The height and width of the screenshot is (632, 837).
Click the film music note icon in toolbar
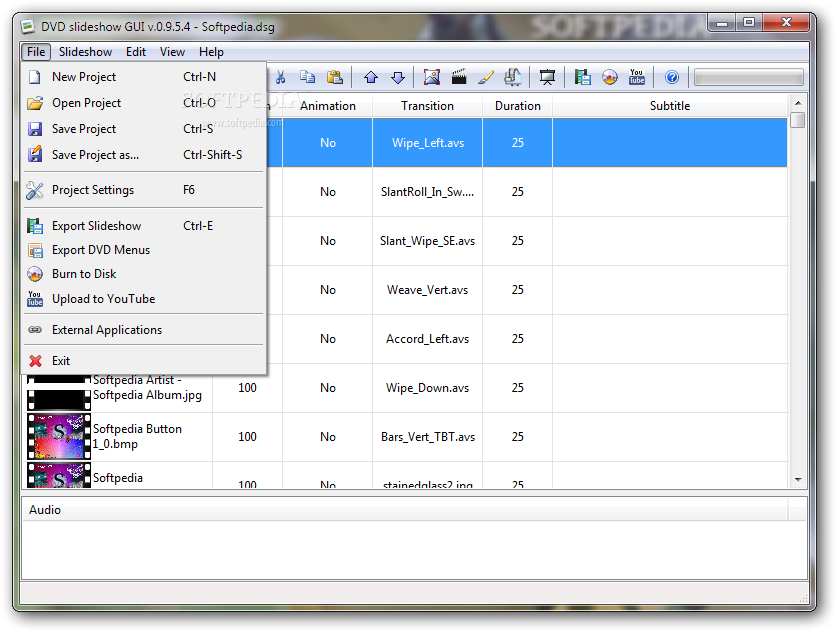click(x=512, y=77)
